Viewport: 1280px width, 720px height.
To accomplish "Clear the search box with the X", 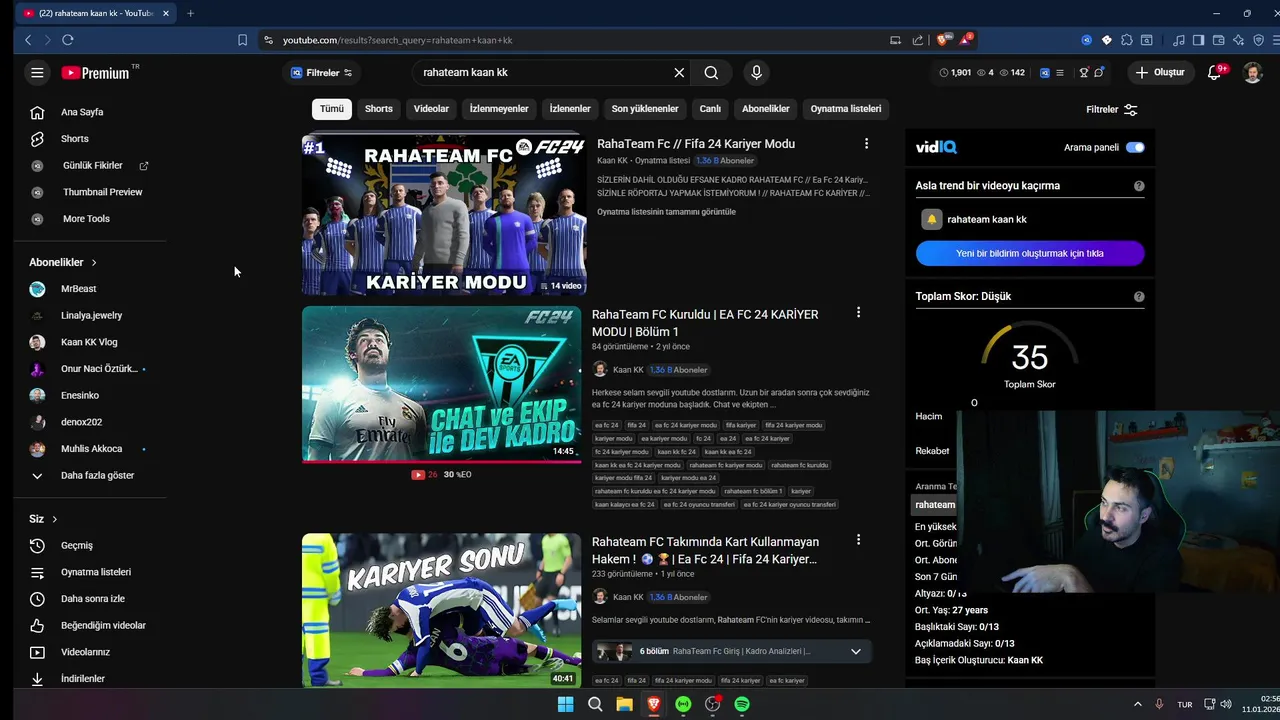I will coord(679,72).
